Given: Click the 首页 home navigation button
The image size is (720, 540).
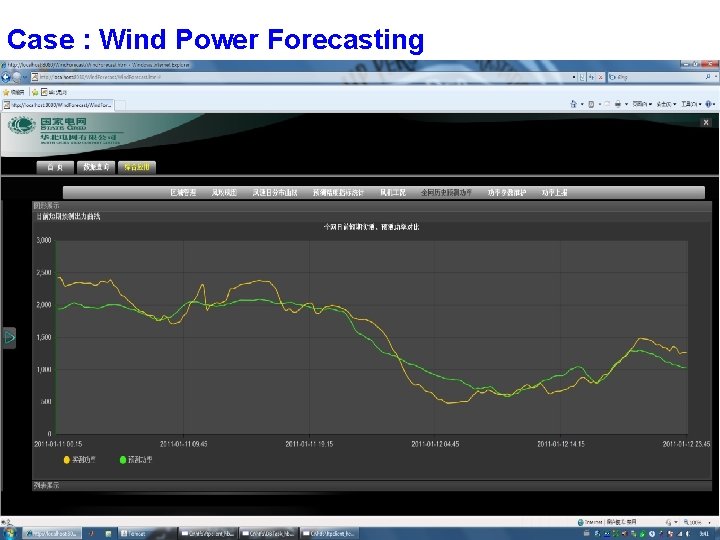Looking at the screenshot, I should 55,168.
